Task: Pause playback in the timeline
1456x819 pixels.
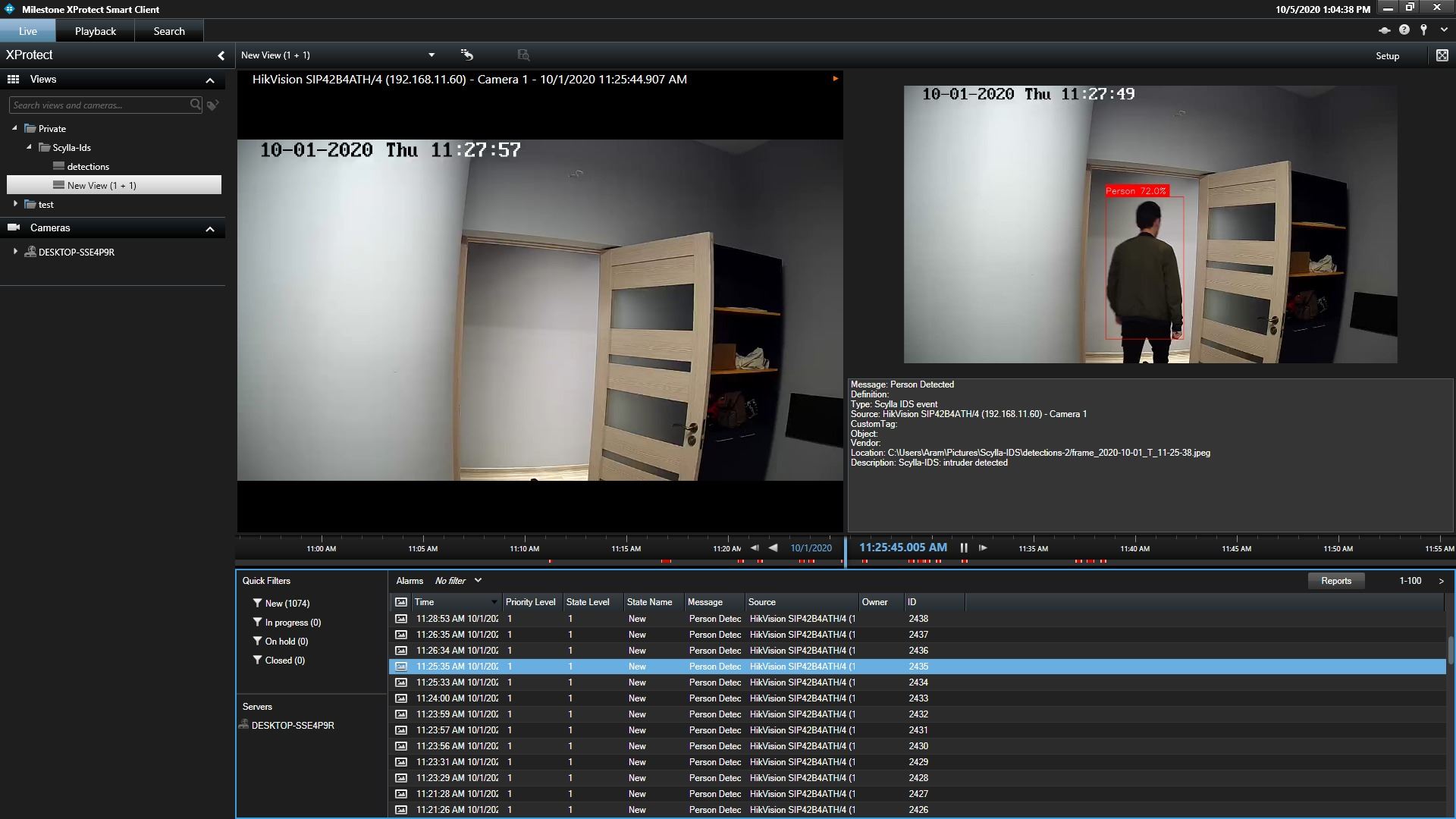Action: pos(964,548)
